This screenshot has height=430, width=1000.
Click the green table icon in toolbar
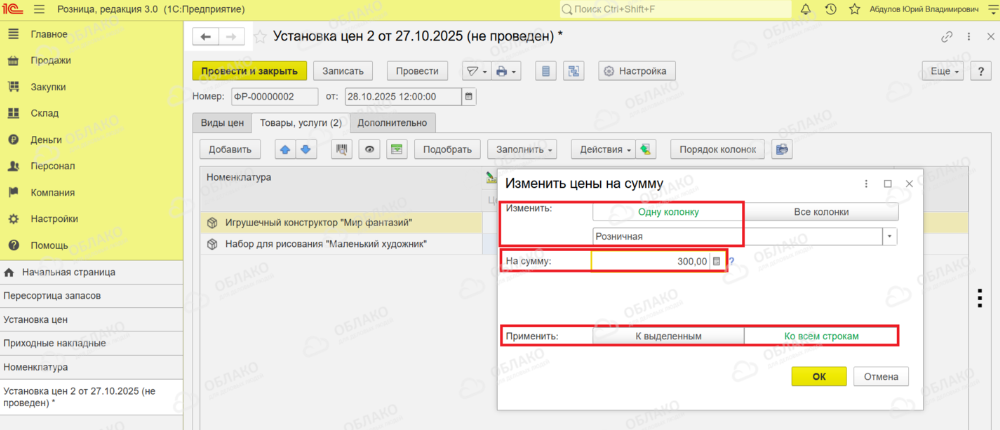point(396,149)
